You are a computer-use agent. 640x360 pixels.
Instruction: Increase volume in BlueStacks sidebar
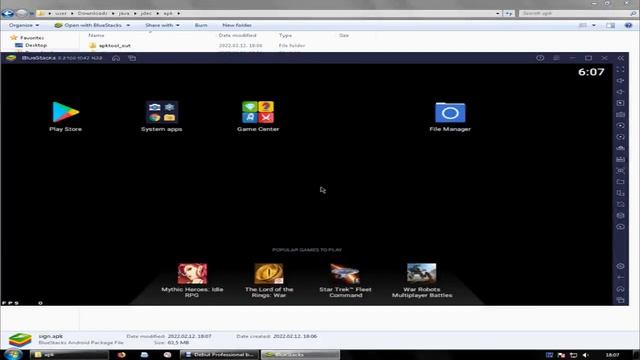pos(620,81)
